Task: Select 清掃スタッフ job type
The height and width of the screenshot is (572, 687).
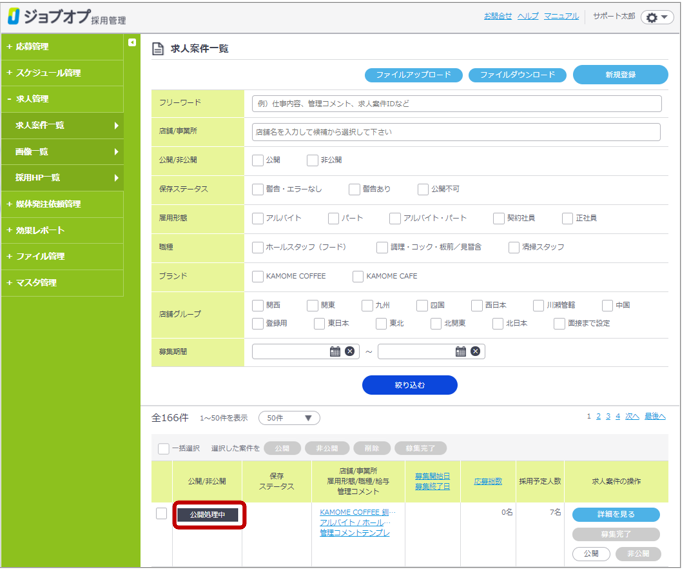Action: (513, 247)
